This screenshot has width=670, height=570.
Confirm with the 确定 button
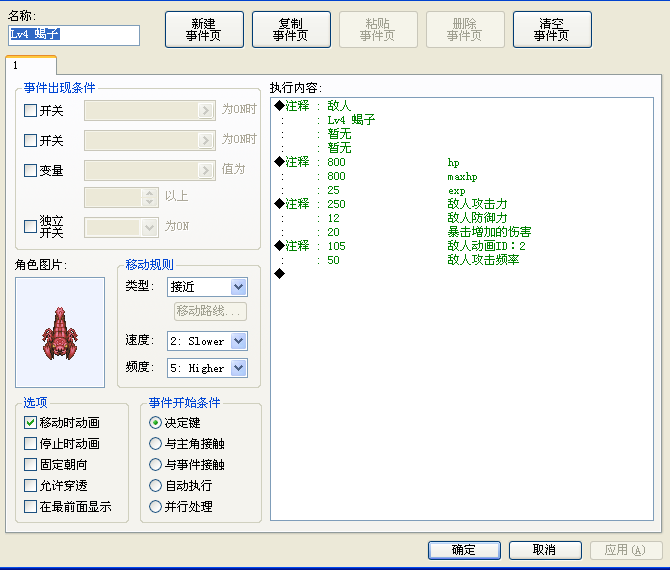[464, 550]
